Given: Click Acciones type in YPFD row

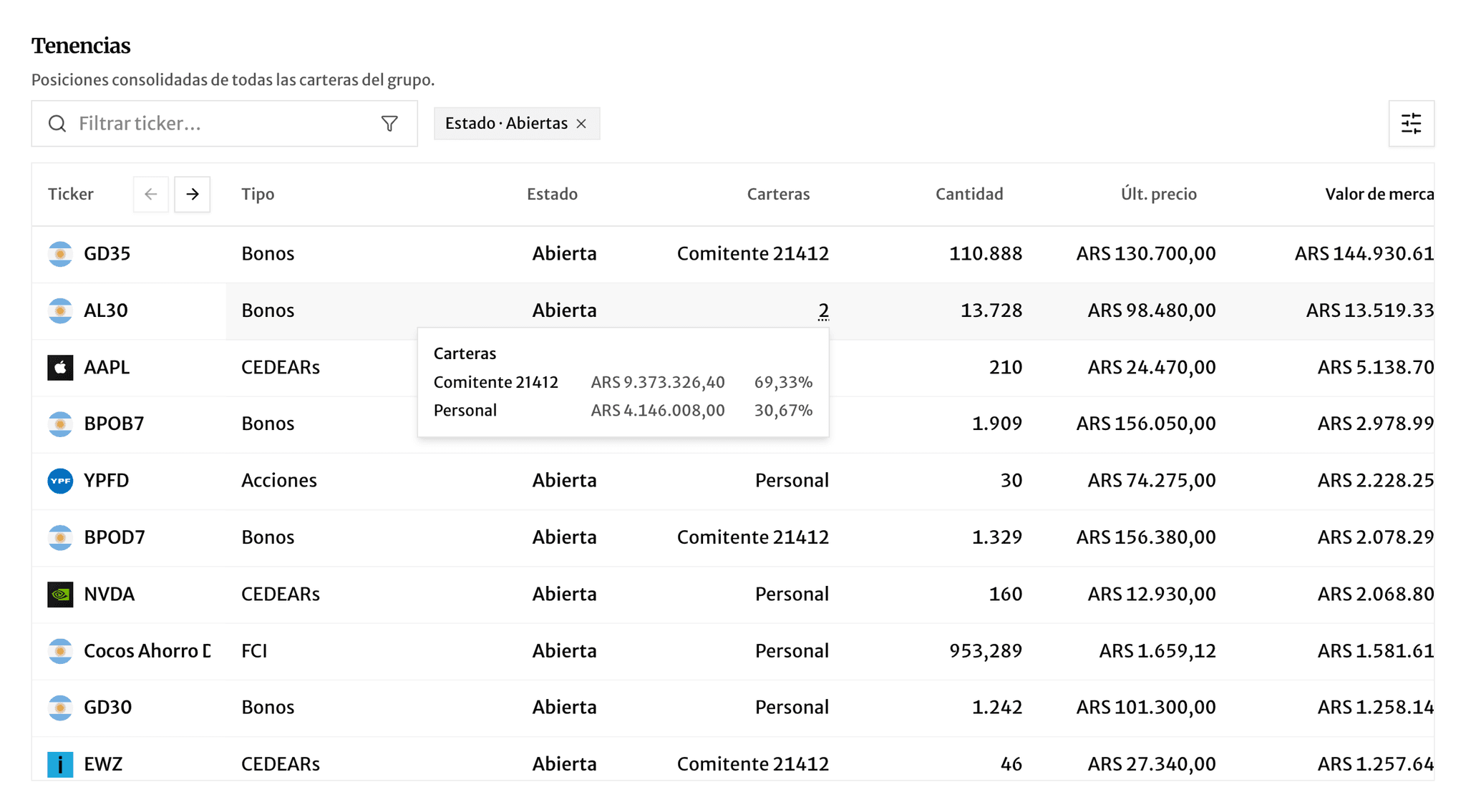Looking at the screenshot, I should [279, 481].
